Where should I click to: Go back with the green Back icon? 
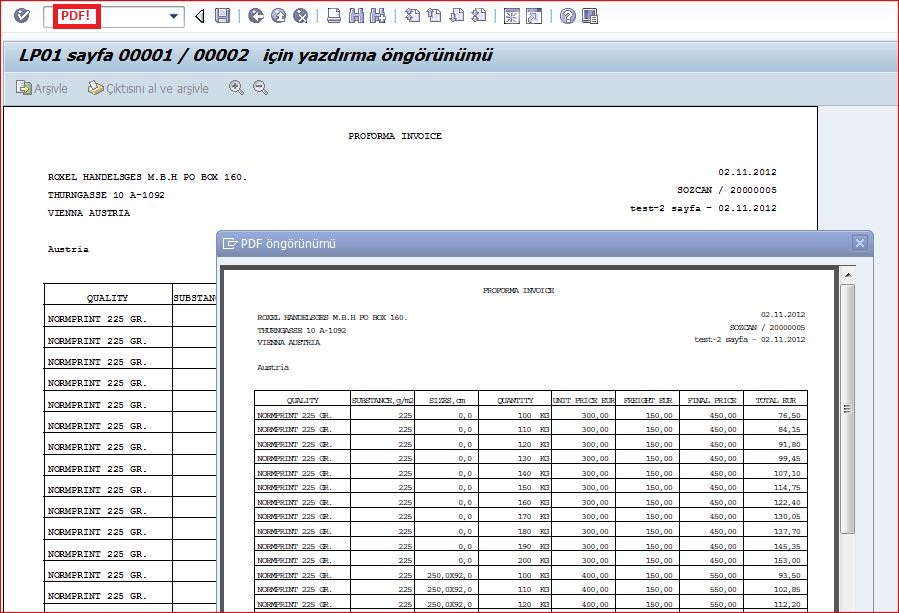point(256,16)
